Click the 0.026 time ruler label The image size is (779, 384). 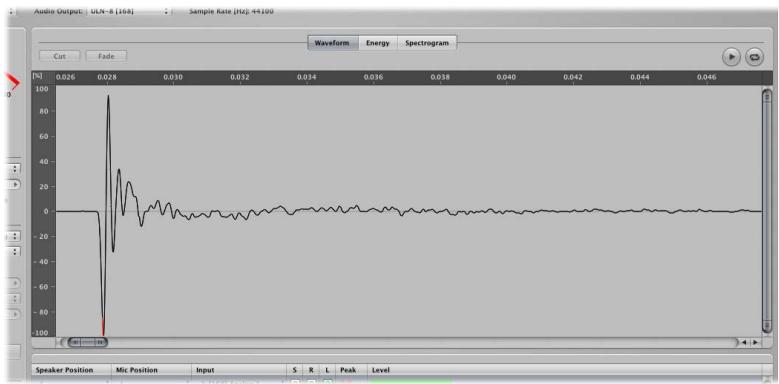tap(65, 77)
